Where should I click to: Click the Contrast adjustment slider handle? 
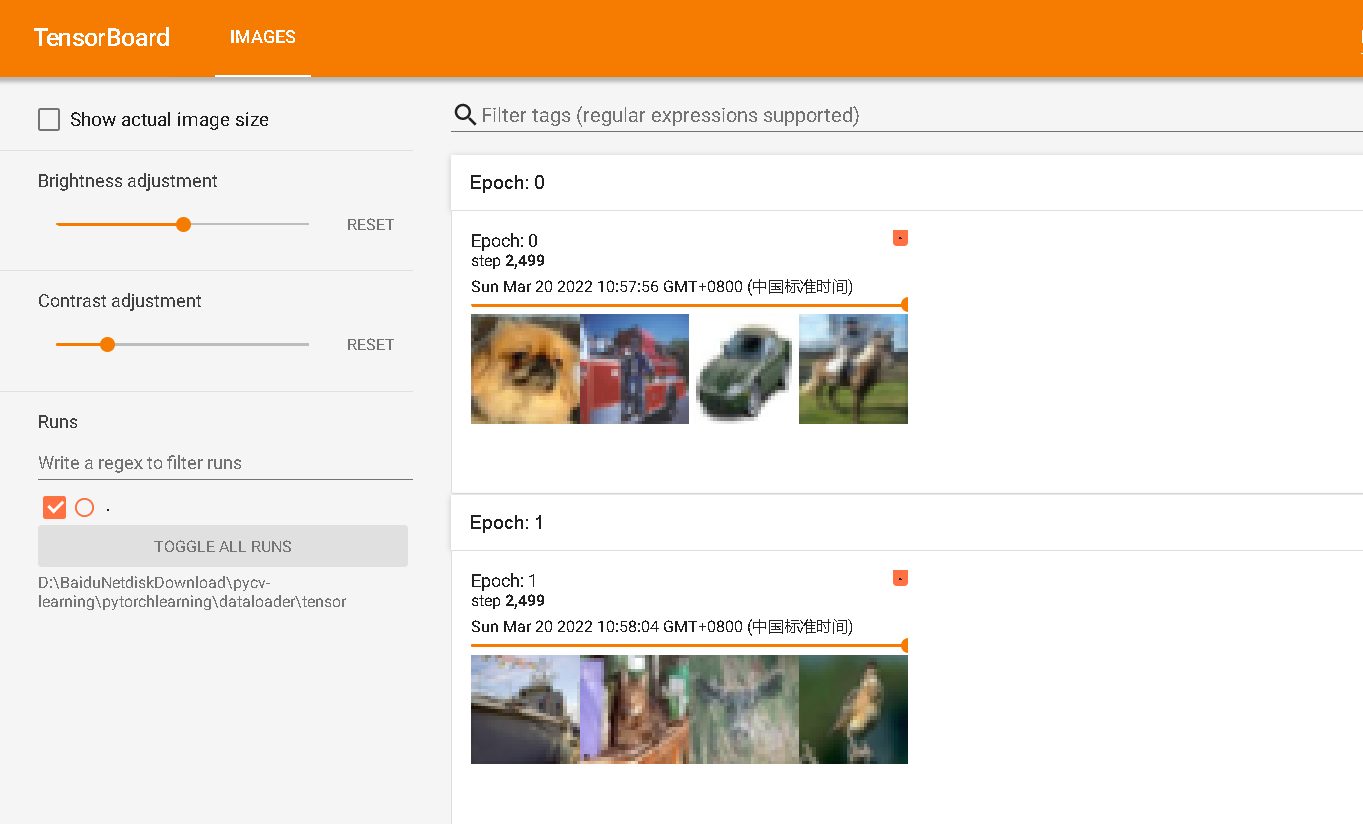pyautogui.click(x=108, y=345)
